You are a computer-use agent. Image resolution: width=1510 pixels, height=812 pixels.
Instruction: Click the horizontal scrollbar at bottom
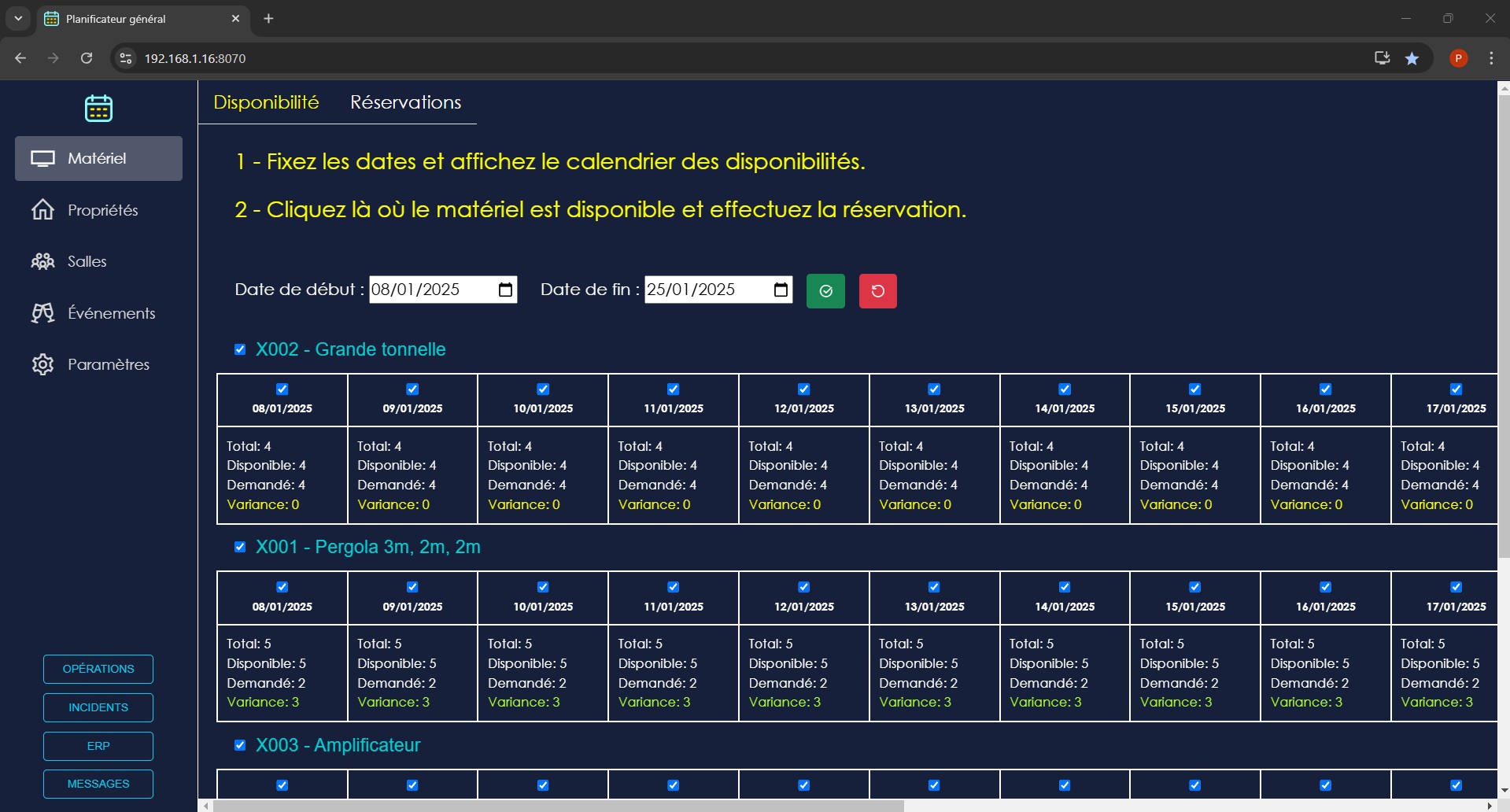(559, 806)
